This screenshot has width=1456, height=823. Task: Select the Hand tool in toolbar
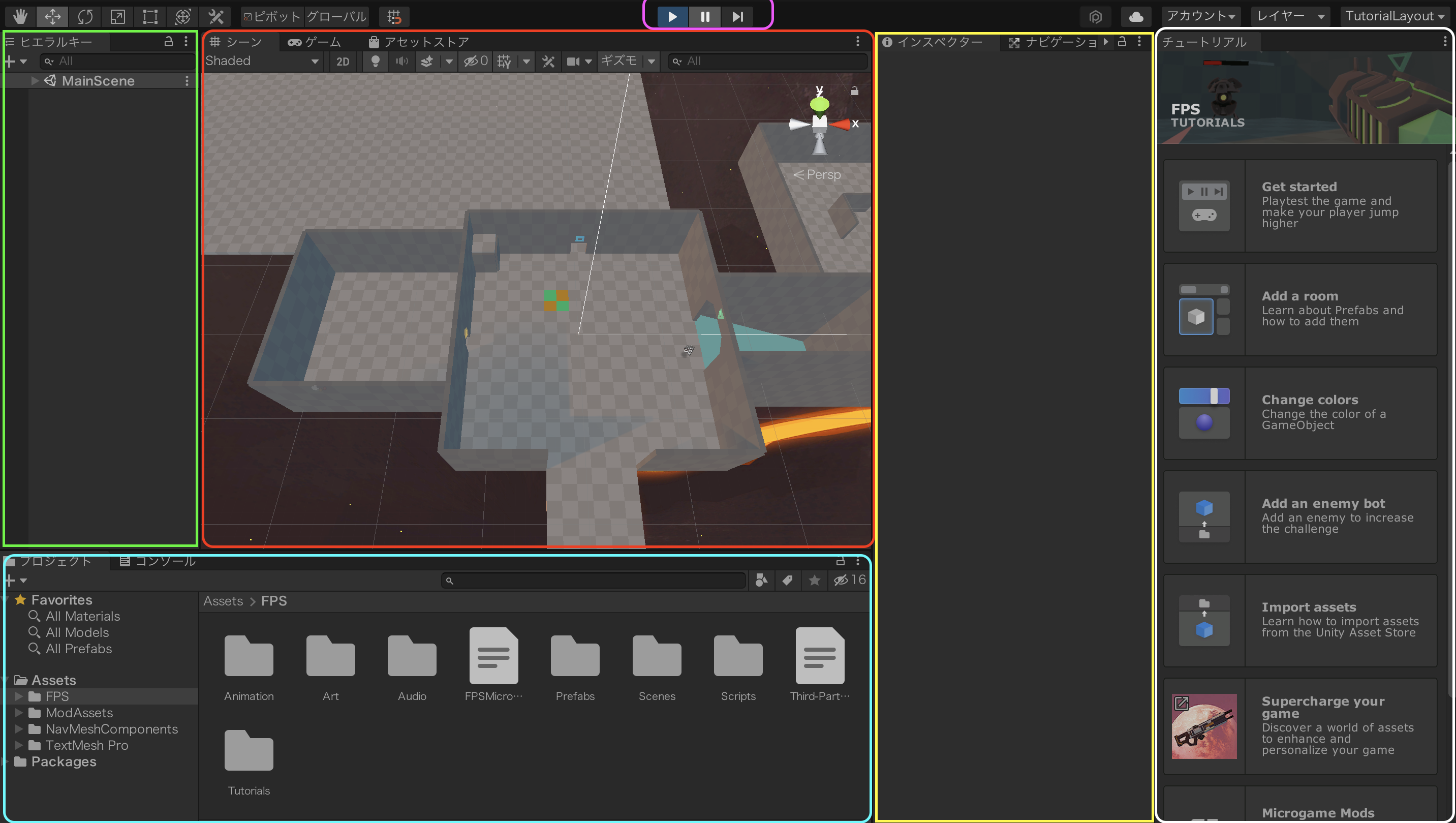(20, 16)
